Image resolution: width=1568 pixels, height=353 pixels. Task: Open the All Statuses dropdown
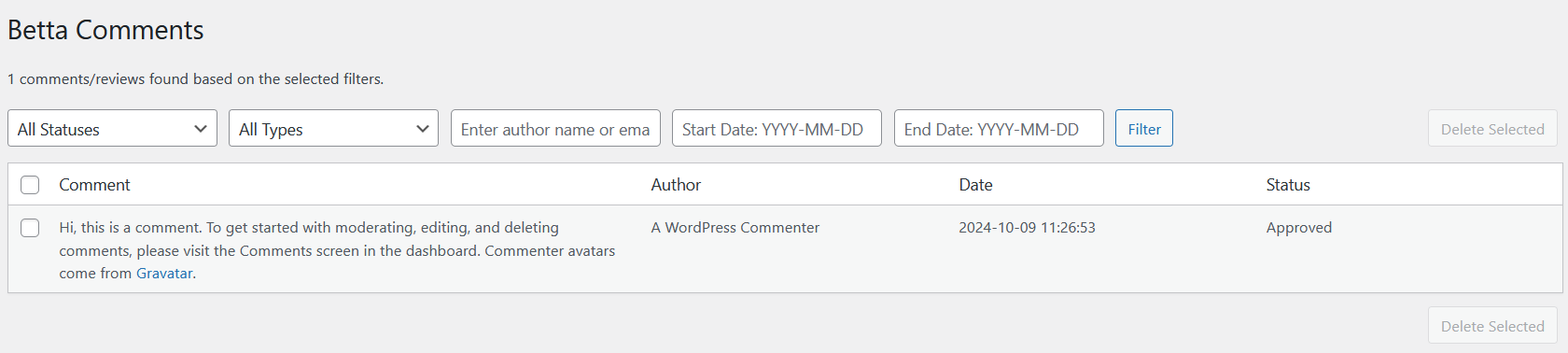coord(112,128)
